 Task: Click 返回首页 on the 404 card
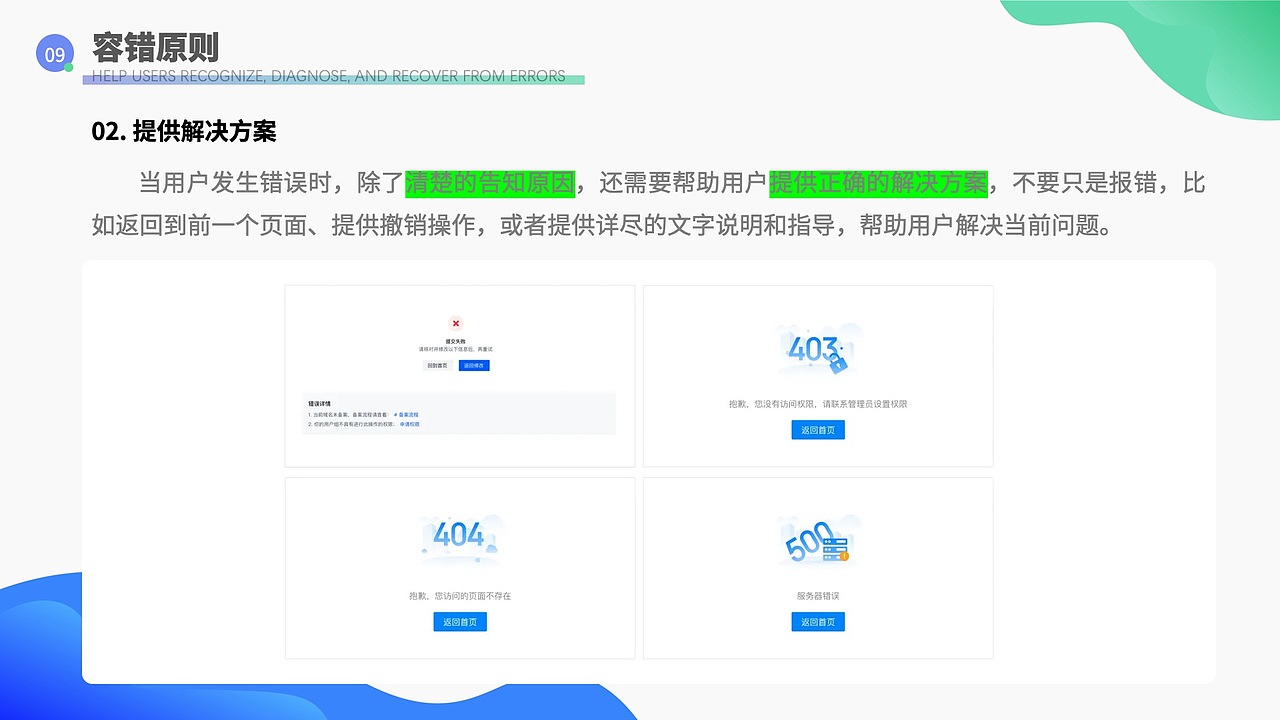460,621
